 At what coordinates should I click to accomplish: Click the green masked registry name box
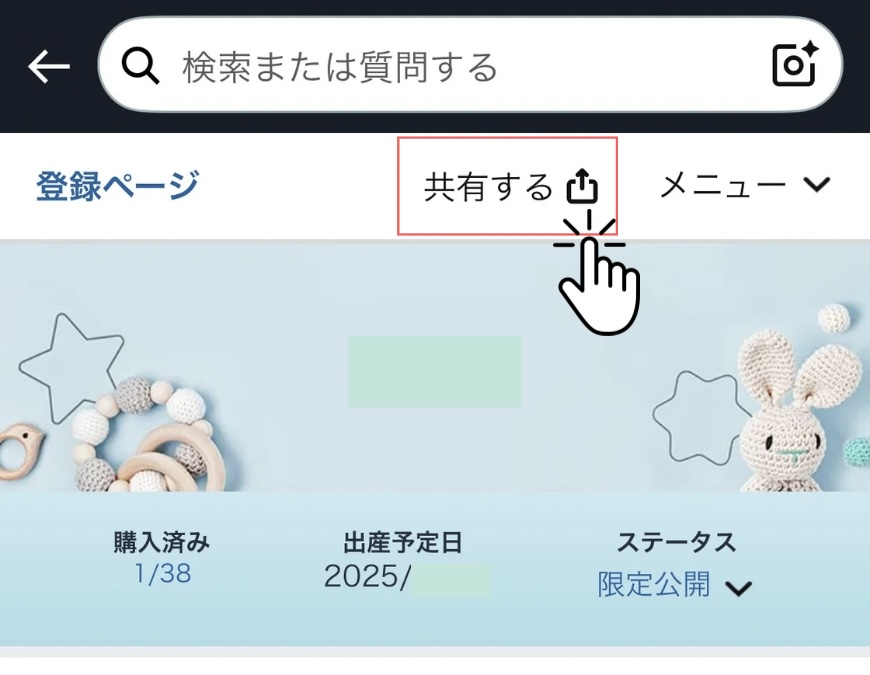(435, 372)
